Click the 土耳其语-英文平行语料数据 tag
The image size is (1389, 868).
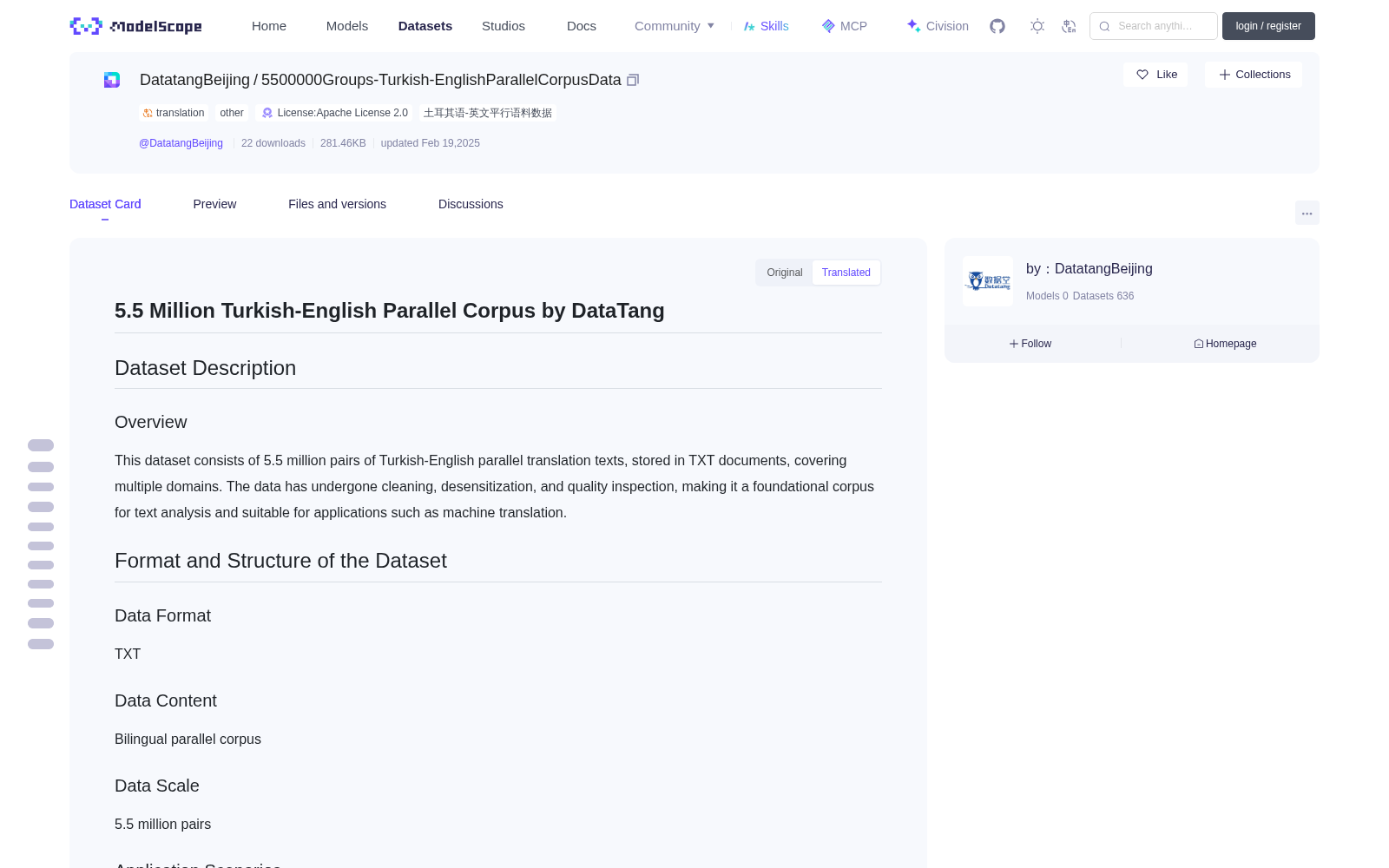pos(488,113)
